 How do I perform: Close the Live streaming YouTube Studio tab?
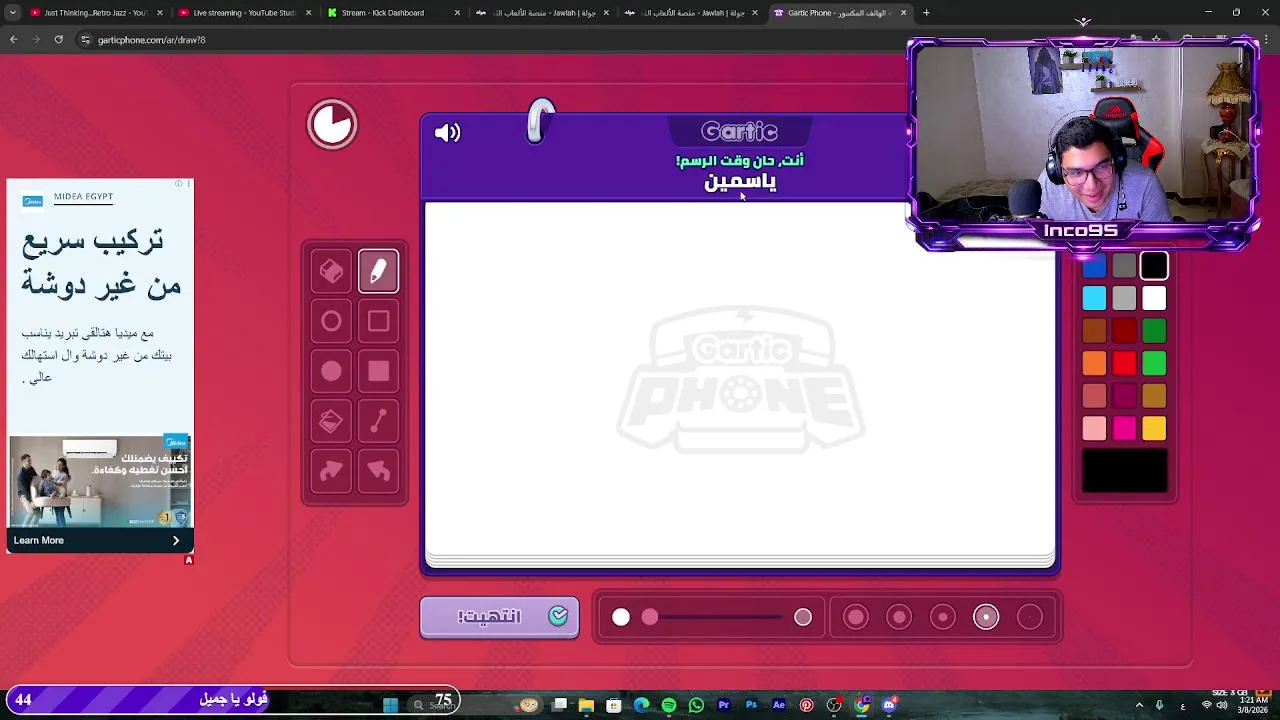308,13
